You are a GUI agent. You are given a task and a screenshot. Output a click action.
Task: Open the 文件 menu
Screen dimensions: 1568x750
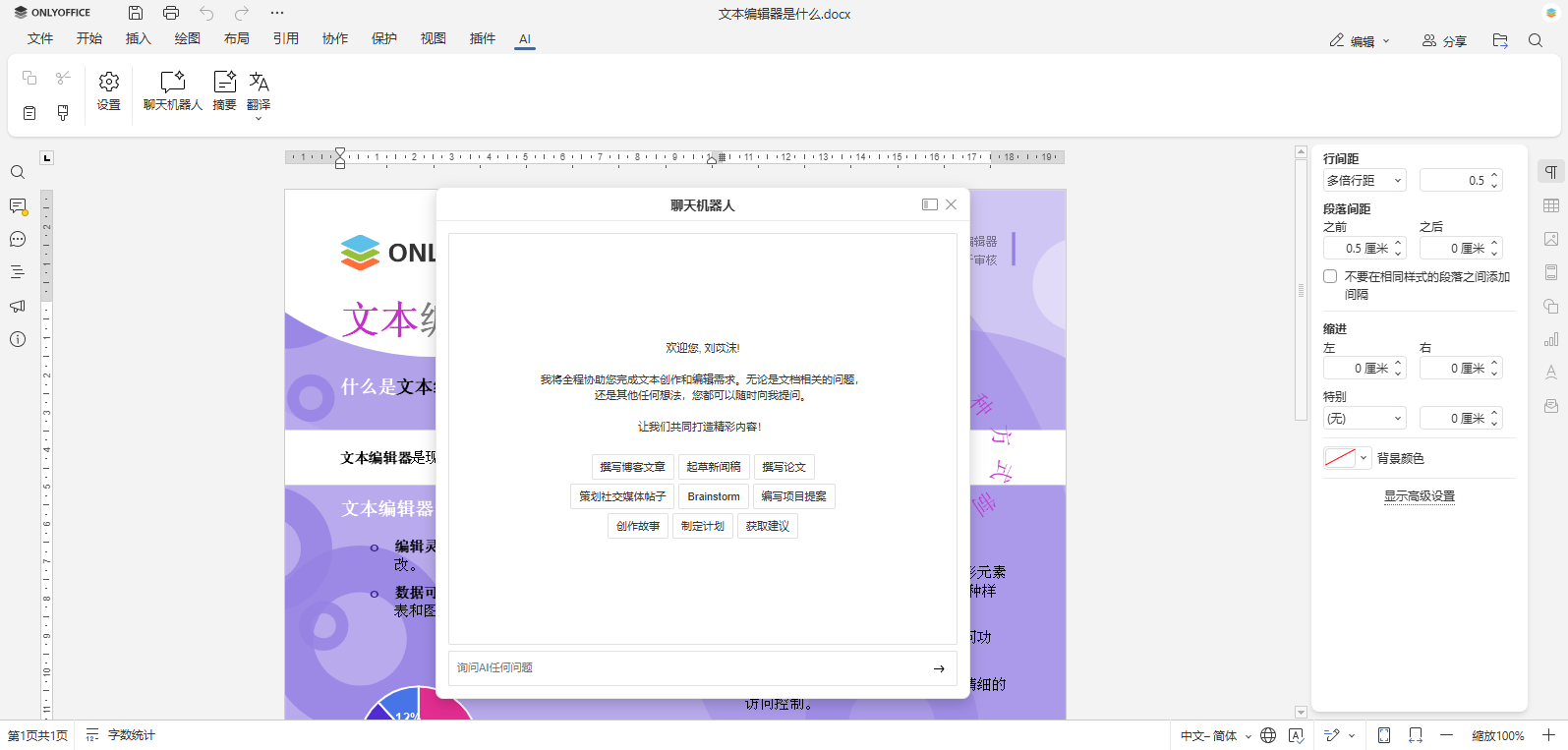(40, 38)
